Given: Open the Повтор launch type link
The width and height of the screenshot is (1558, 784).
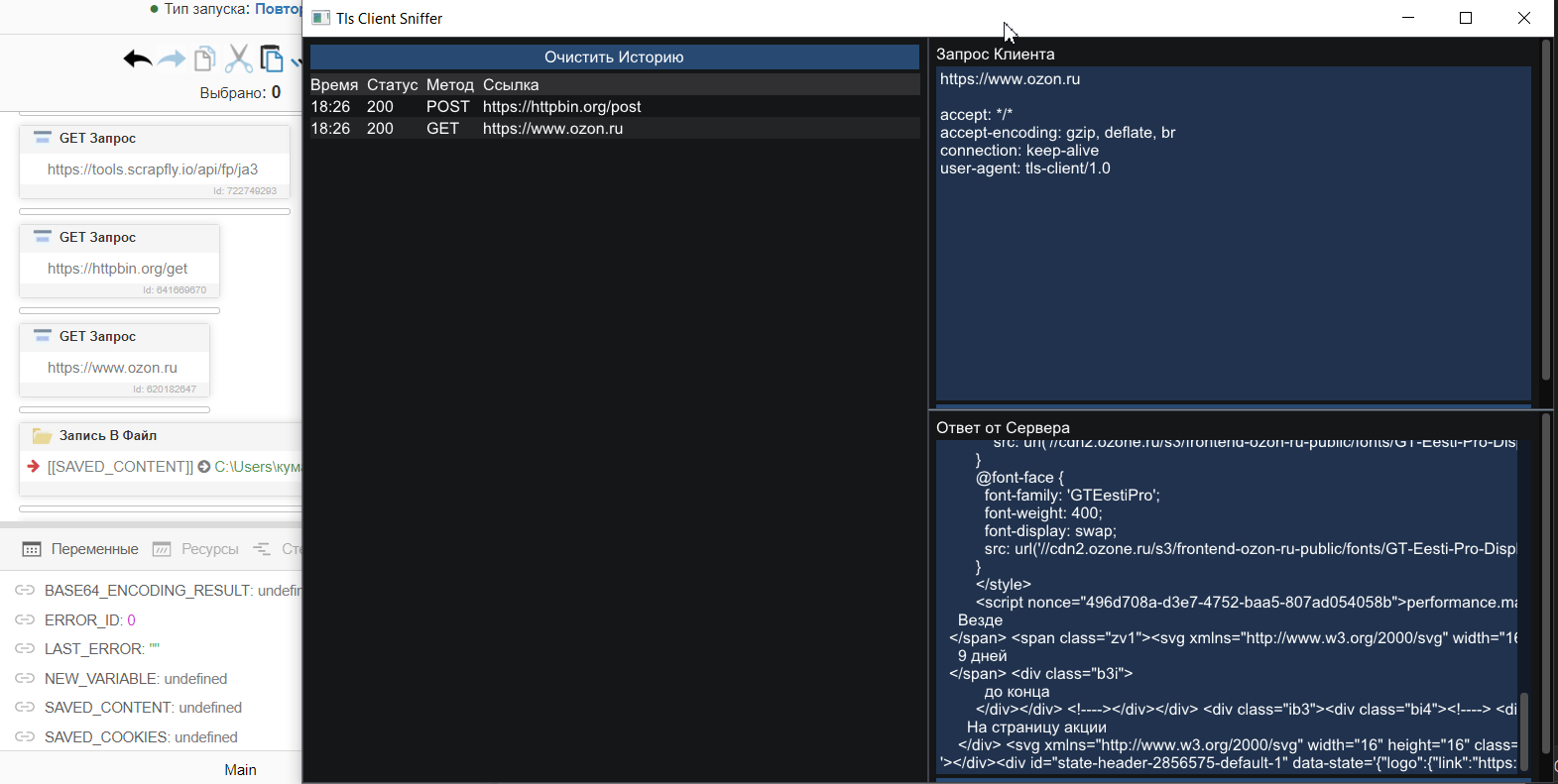Looking at the screenshot, I should (278, 9).
